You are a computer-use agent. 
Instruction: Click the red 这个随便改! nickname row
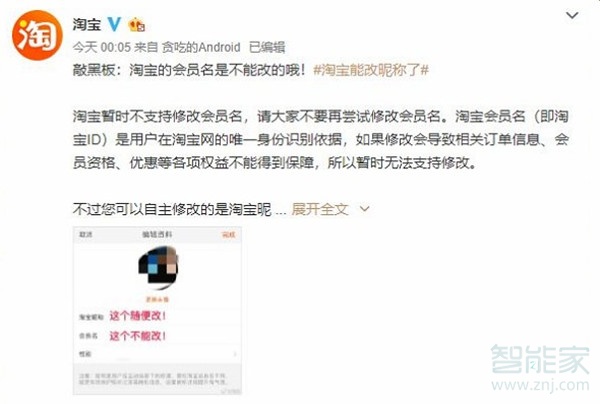(157, 316)
